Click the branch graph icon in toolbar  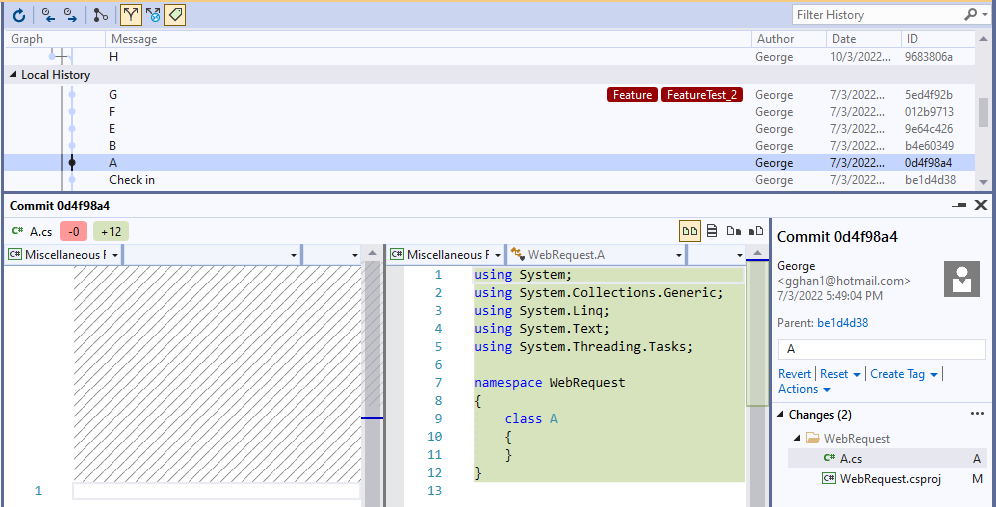pyautogui.click(x=101, y=15)
